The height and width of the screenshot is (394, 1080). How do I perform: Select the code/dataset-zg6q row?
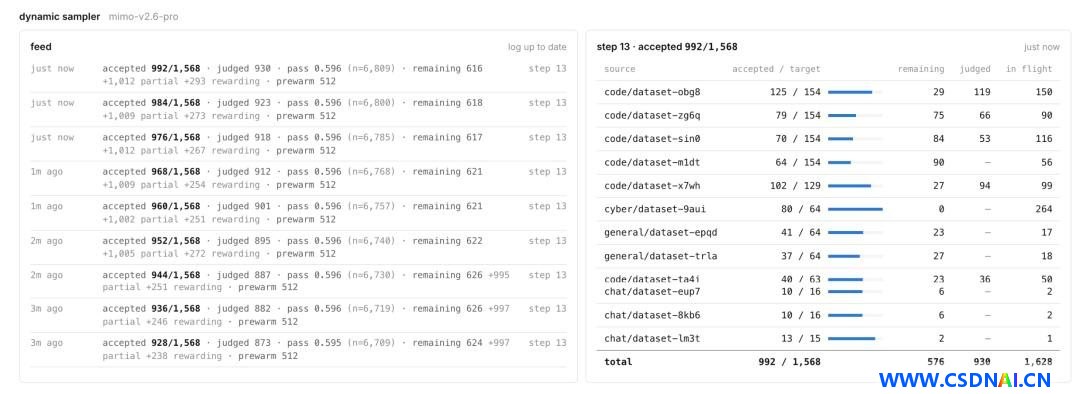click(x=828, y=116)
